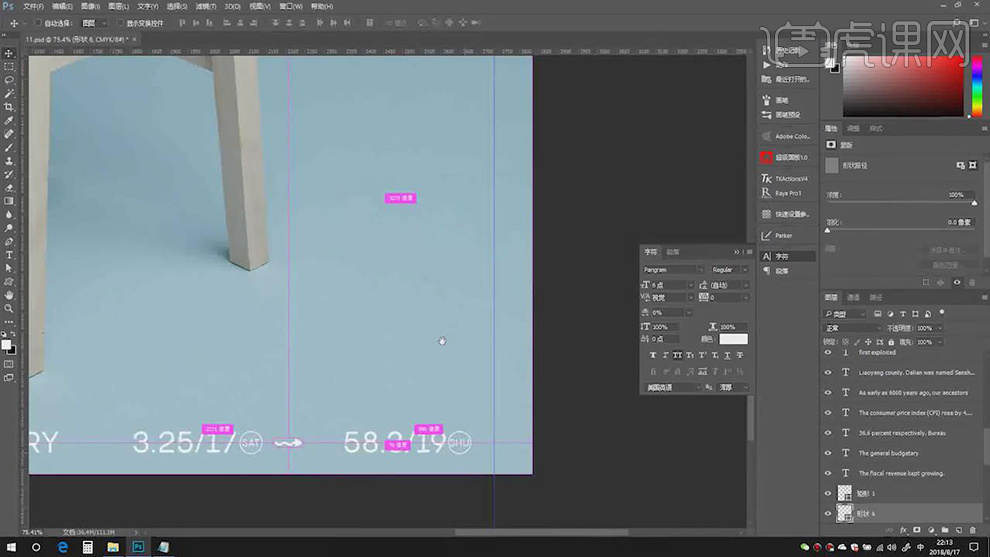990x557 pixels.
Task: Select the Pen tool
Action: (9, 242)
